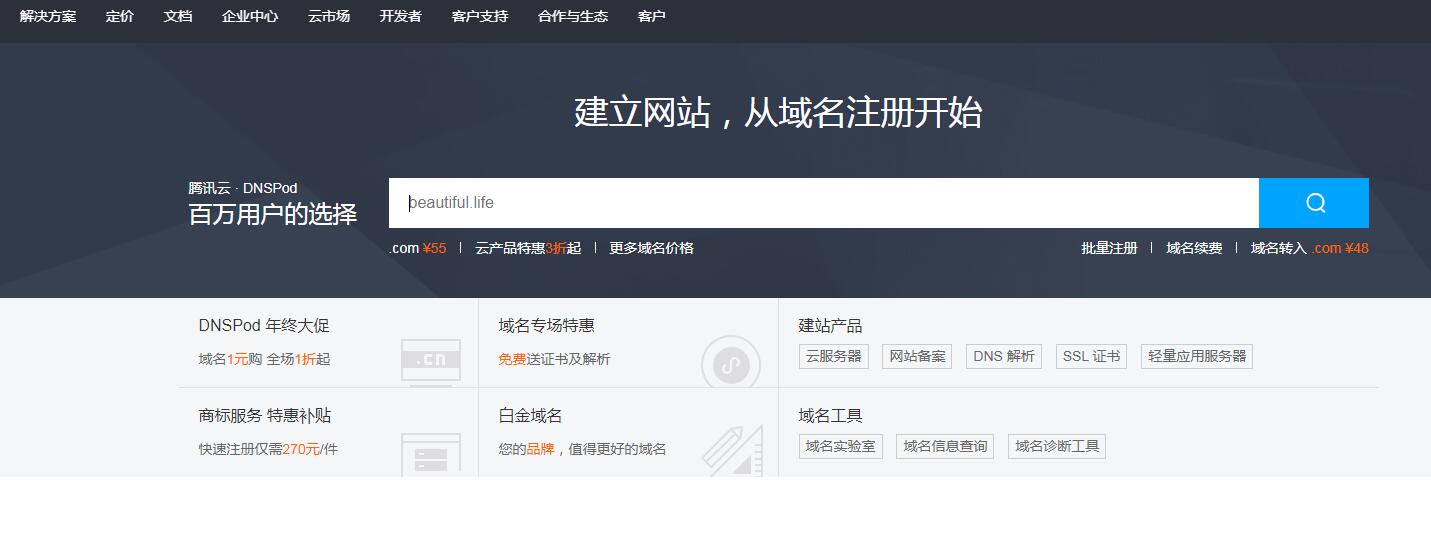
Task: Select the 轻量应用服务器 tag button
Action: (x=1197, y=356)
